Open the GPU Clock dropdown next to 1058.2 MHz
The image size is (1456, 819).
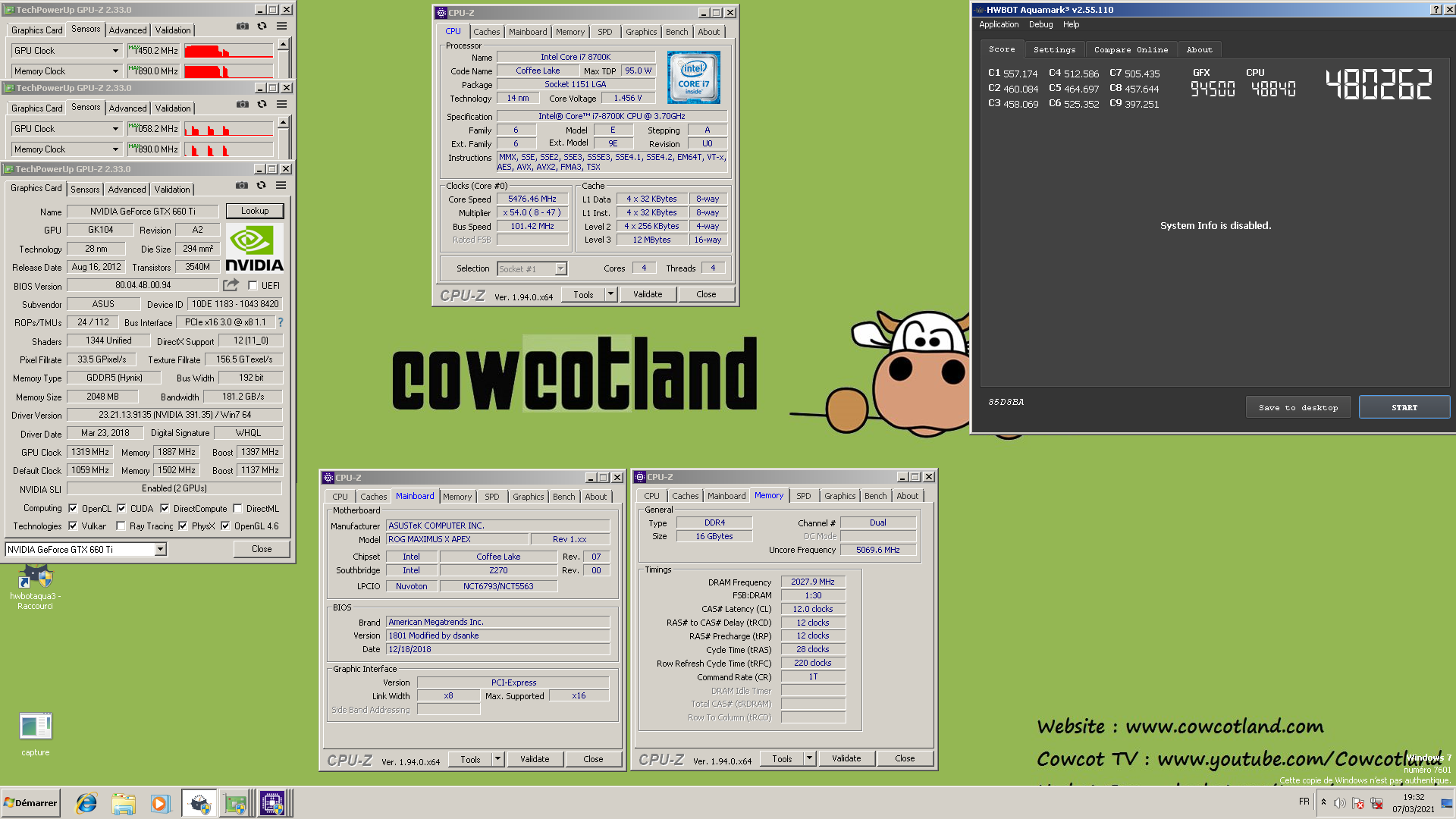(115, 129)
